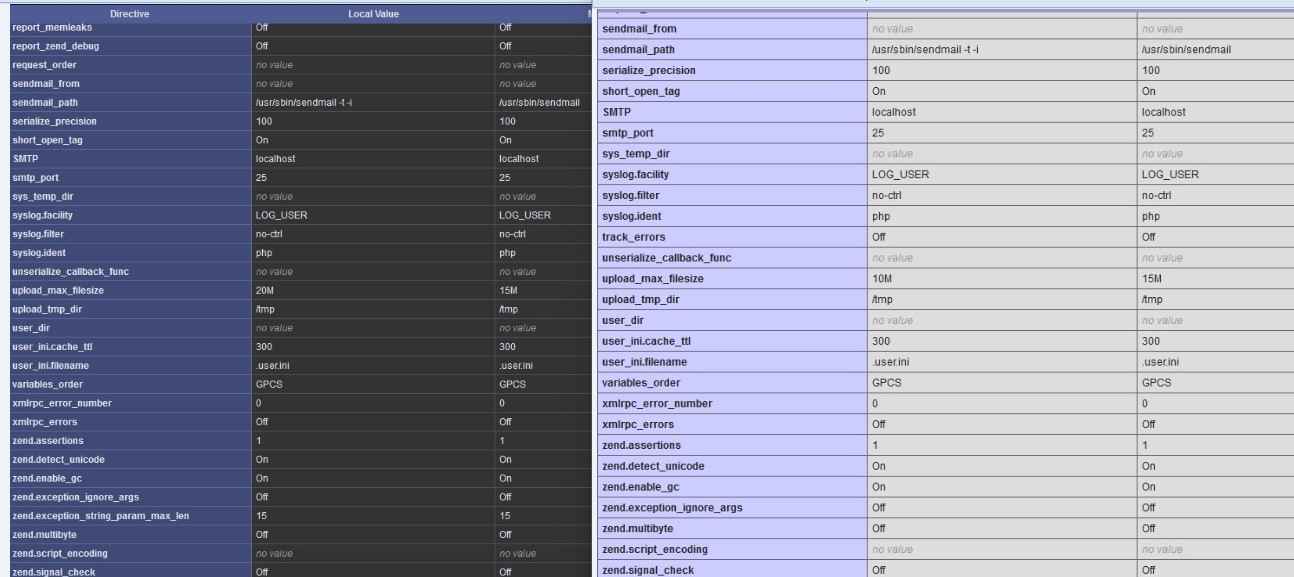Click short_open_tag in the light table

click(x=642, y=91)
